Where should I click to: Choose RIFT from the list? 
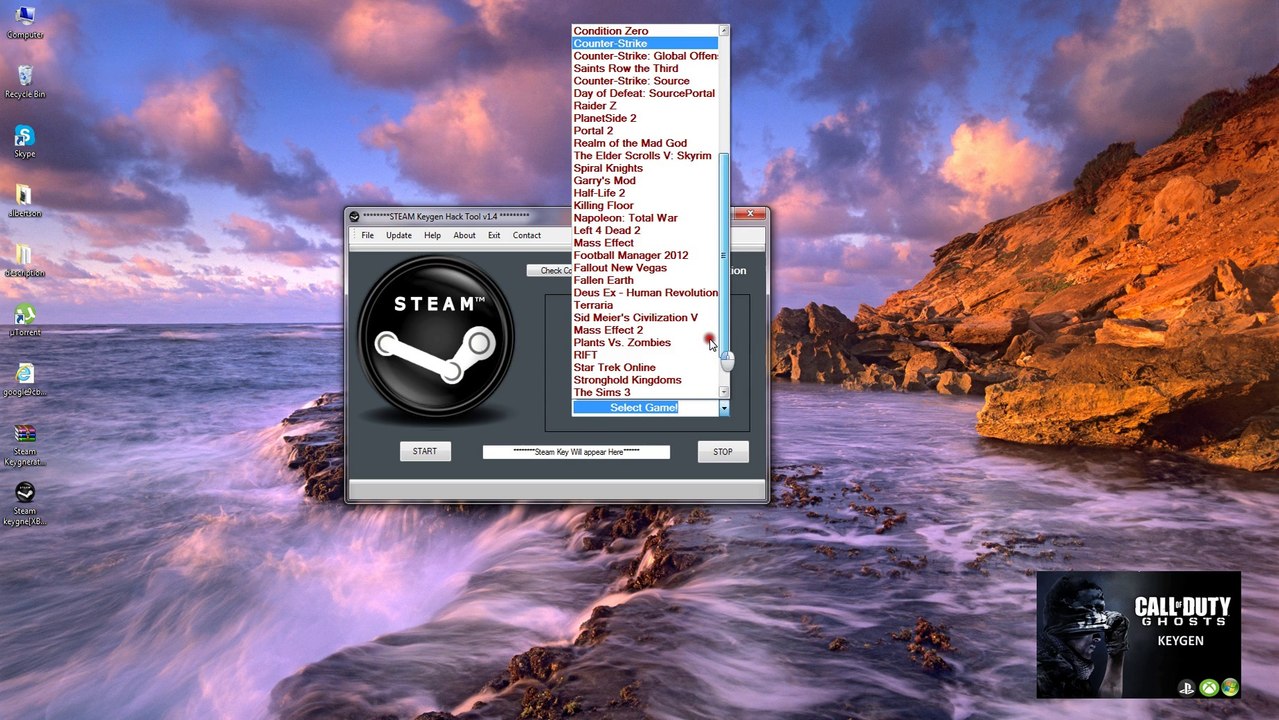645,355
